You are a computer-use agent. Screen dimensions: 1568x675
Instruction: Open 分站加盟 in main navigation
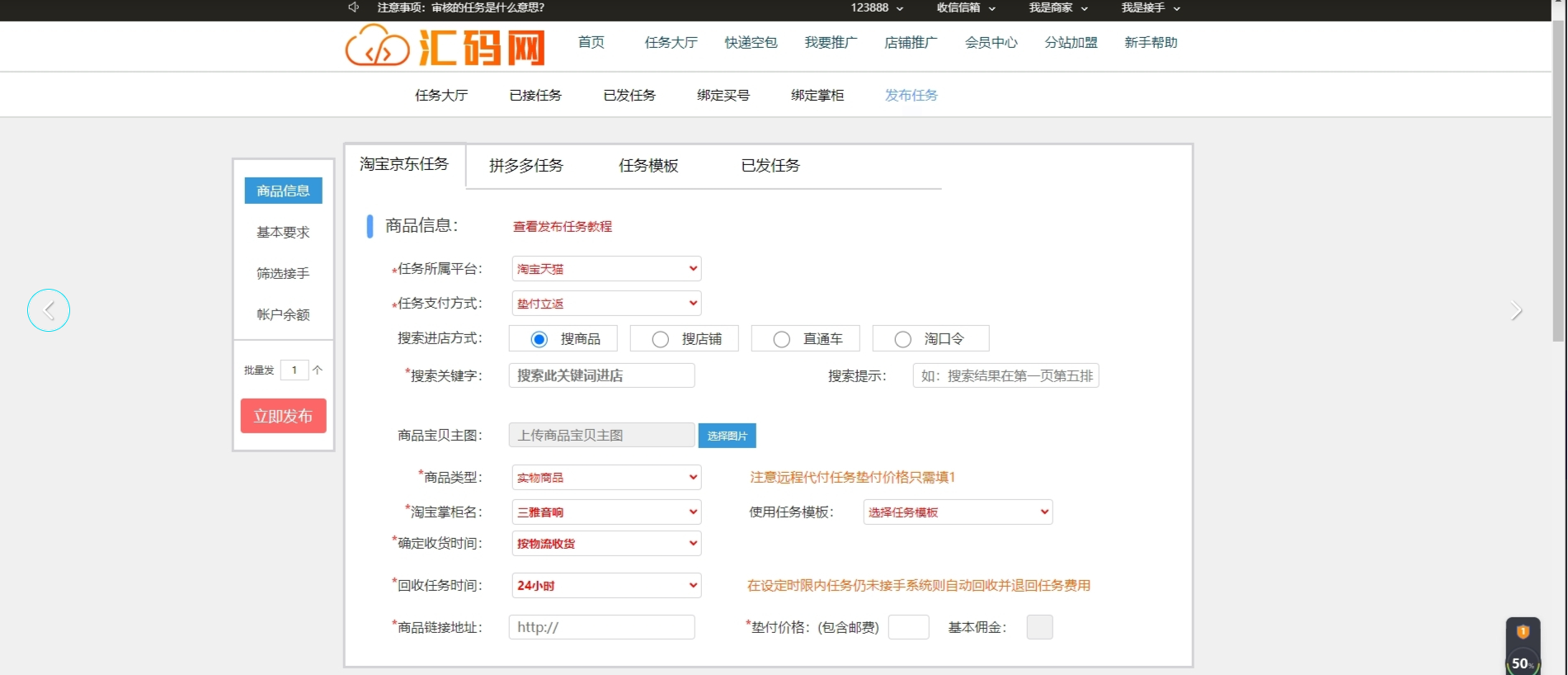tap(1071, 43)
